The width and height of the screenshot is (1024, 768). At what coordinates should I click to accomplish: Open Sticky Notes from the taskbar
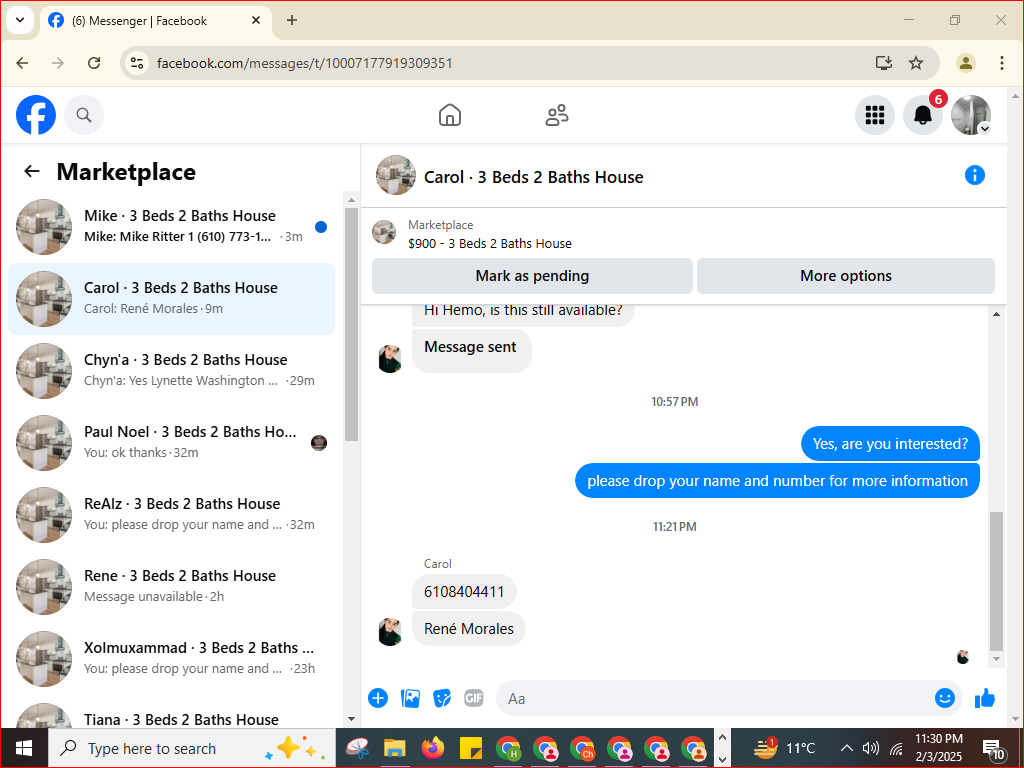coord(470,748)
